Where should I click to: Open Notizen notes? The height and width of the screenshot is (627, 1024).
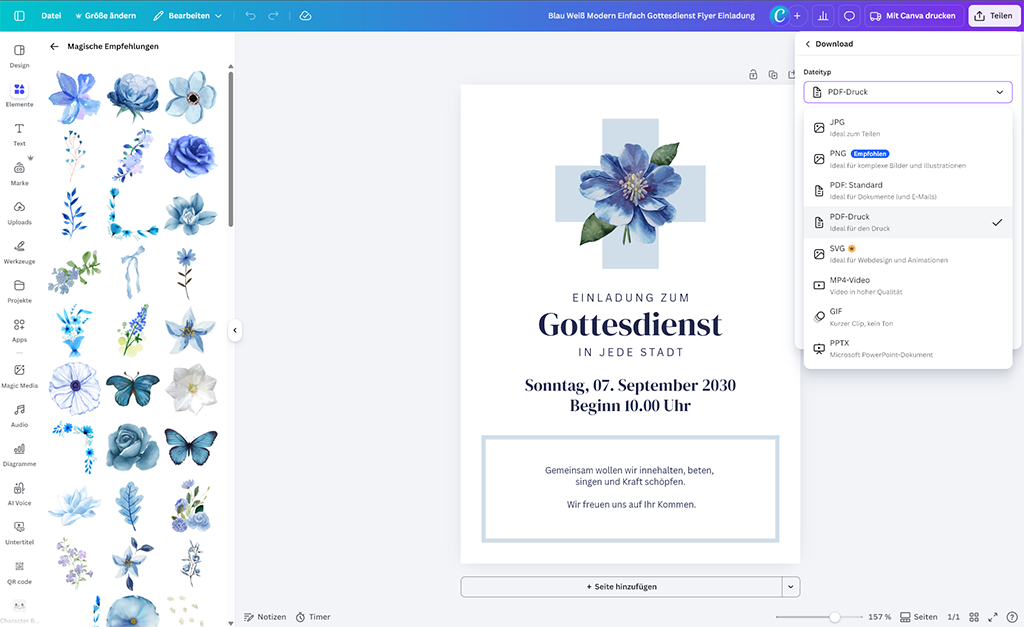pos(265,617)
